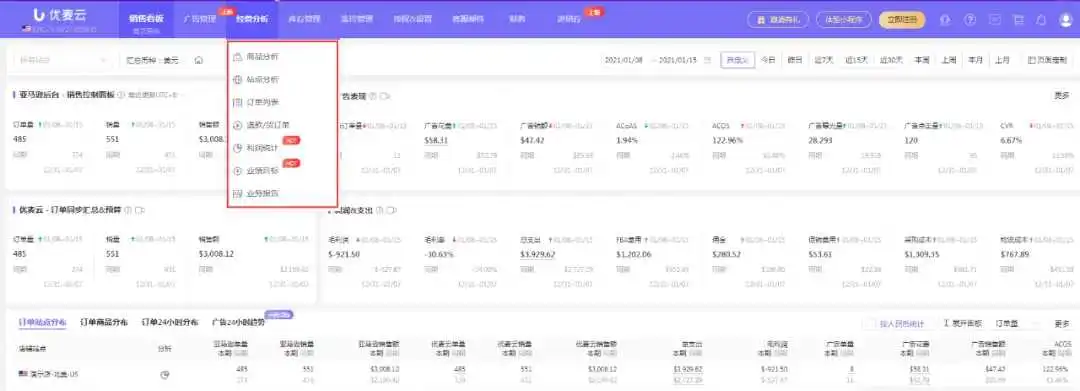Click 更多 above the table
1080x391 pixels.
(1061, 324)
